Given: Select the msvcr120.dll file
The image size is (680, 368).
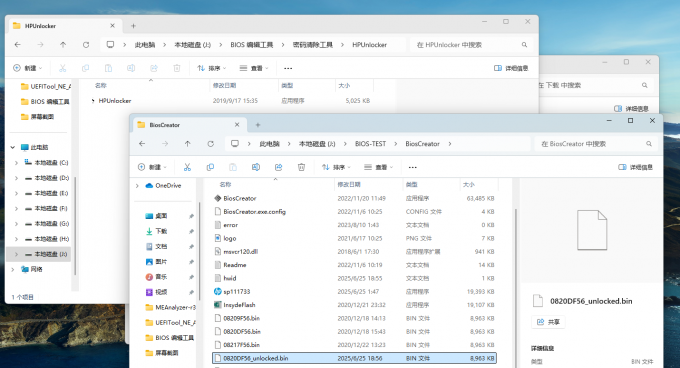Looking at the screenshot, I should (x=241, y=252).
